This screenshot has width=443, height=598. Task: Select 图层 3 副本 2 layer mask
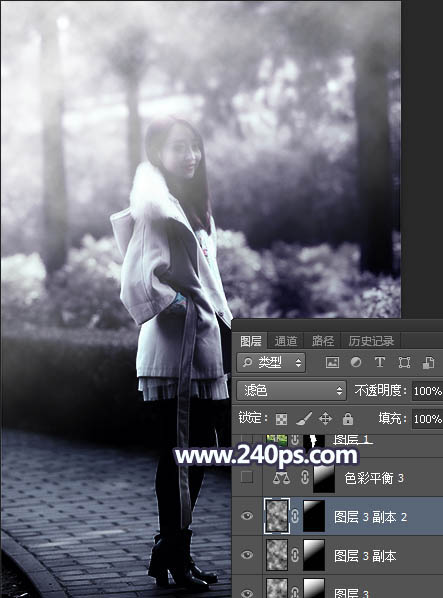click(x=314, y=516)
